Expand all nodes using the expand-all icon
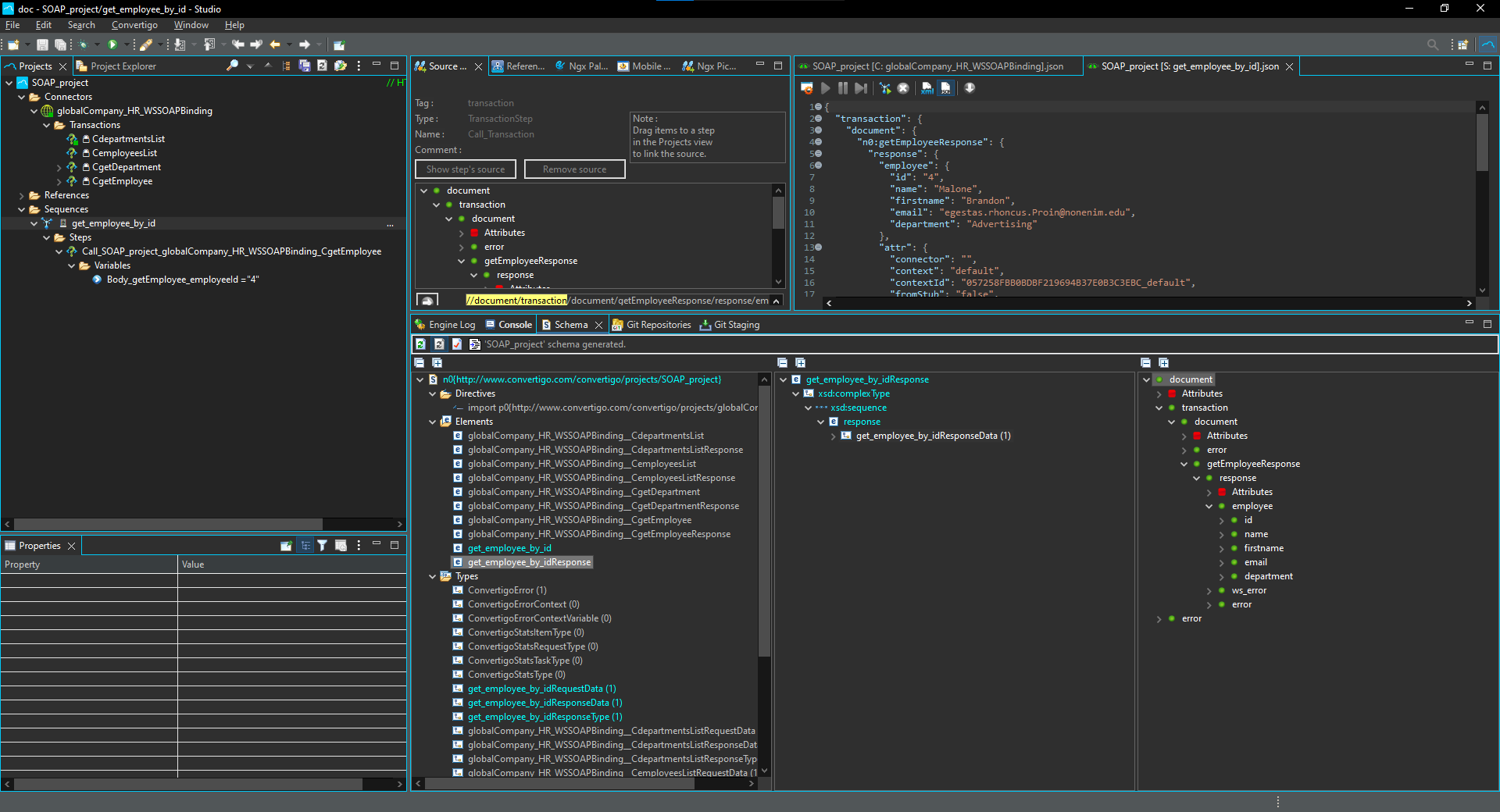The width and height of the screenshot is (1500, 812). 437,362
